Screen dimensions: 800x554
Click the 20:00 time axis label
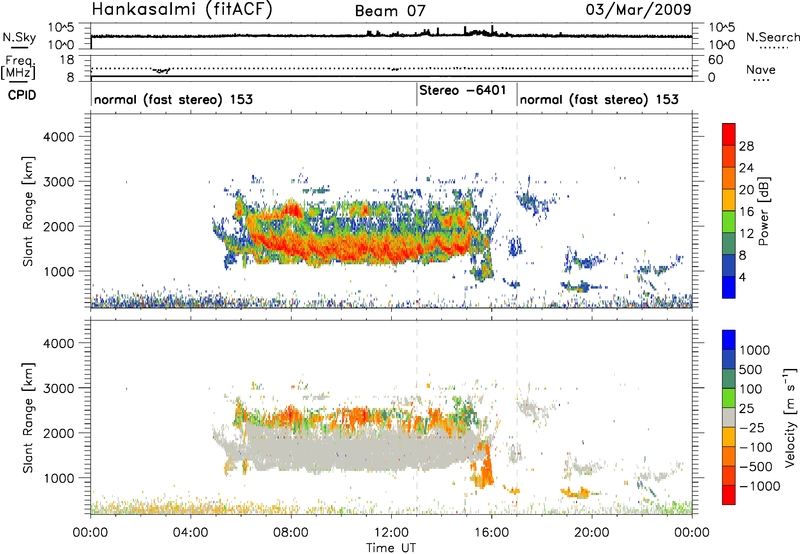[x=592, y=533]
